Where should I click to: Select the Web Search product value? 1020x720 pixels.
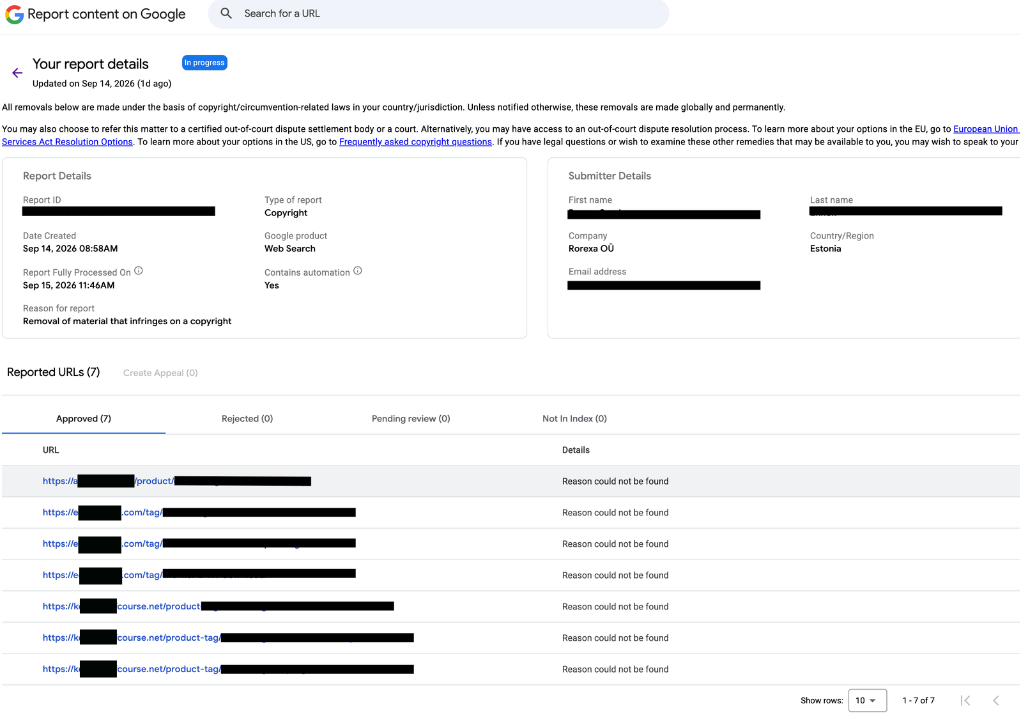click(289, 248)
